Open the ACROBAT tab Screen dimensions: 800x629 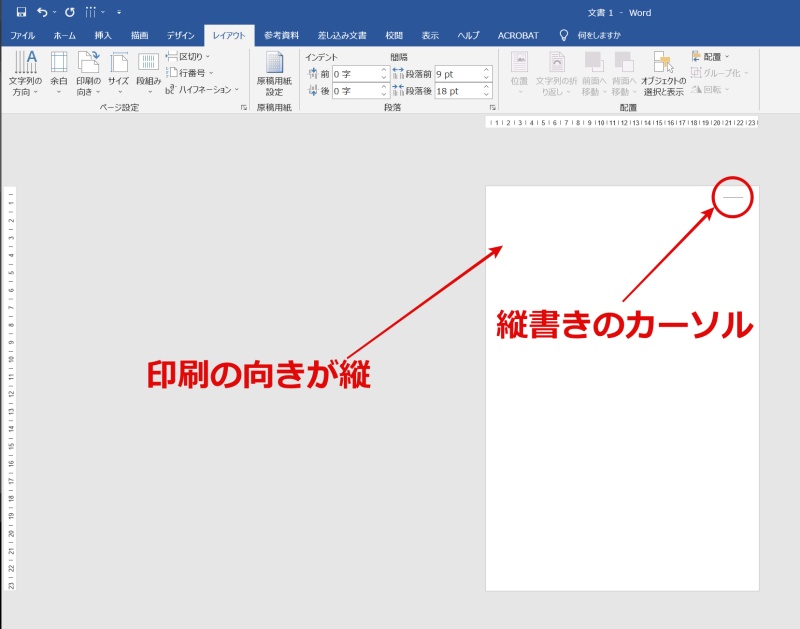click(x=518, y=35)
